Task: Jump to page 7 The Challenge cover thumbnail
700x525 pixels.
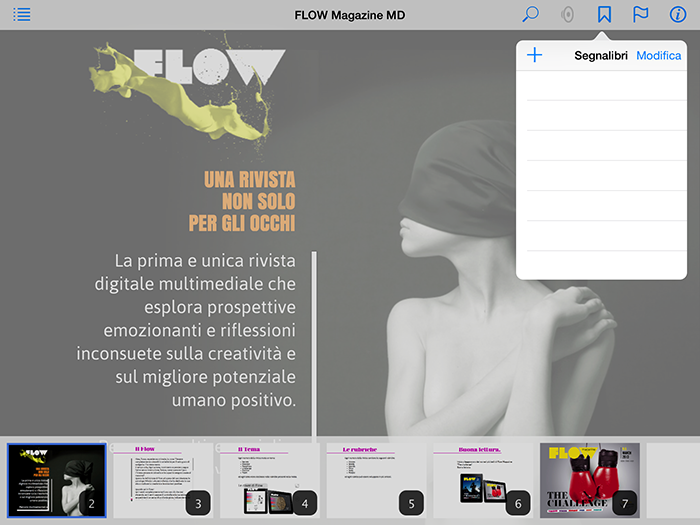Action: coord(590,480)
